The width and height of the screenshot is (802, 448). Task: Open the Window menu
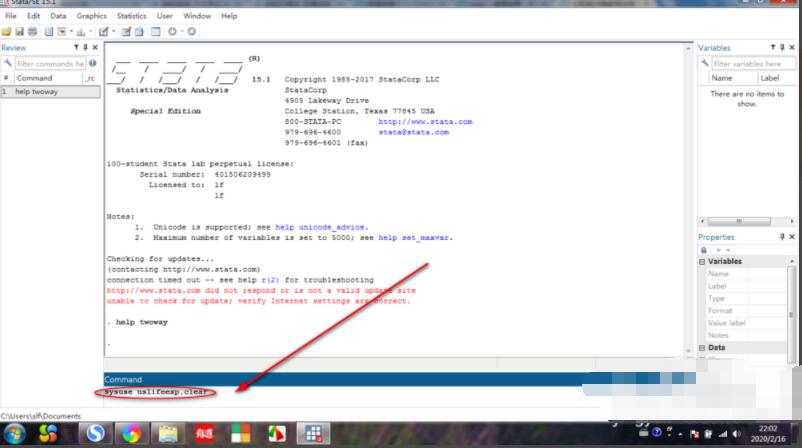pos(197,16)
